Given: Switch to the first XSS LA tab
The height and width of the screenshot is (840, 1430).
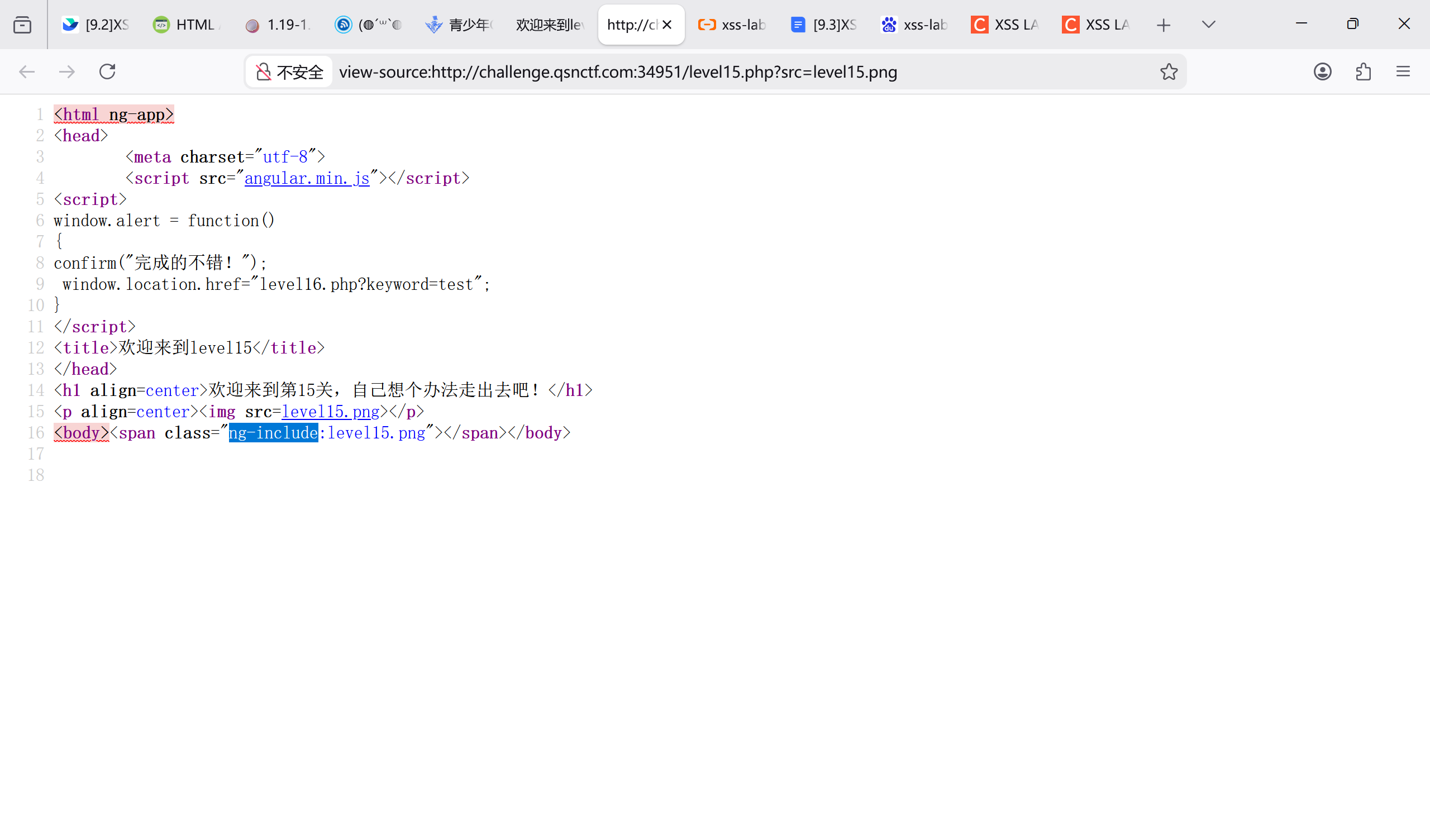Looking at the screenshot, I should tap(1005, 25).
